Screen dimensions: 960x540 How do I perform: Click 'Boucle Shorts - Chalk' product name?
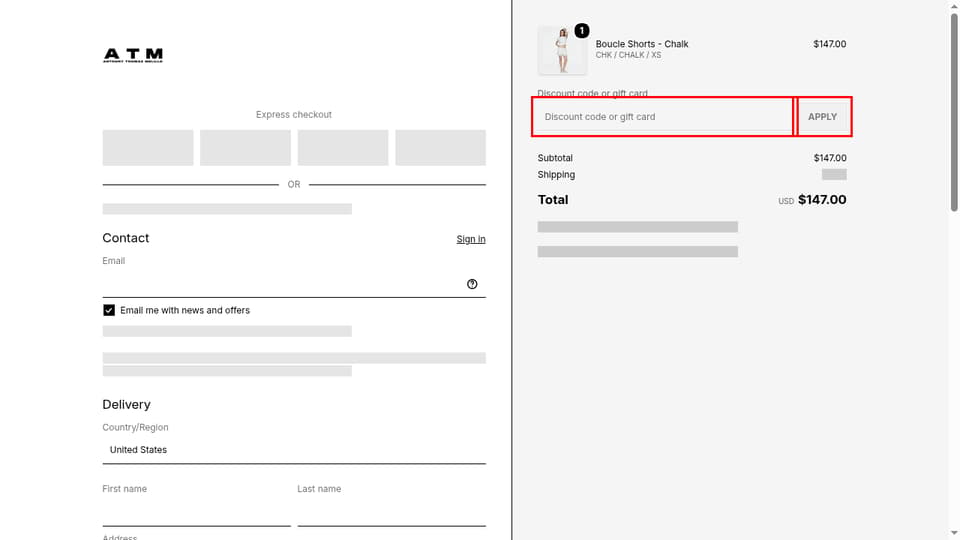tap(642, 44)
